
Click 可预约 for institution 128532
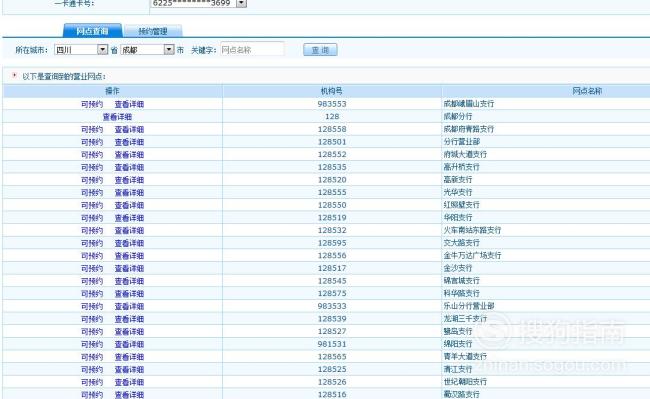92,230
